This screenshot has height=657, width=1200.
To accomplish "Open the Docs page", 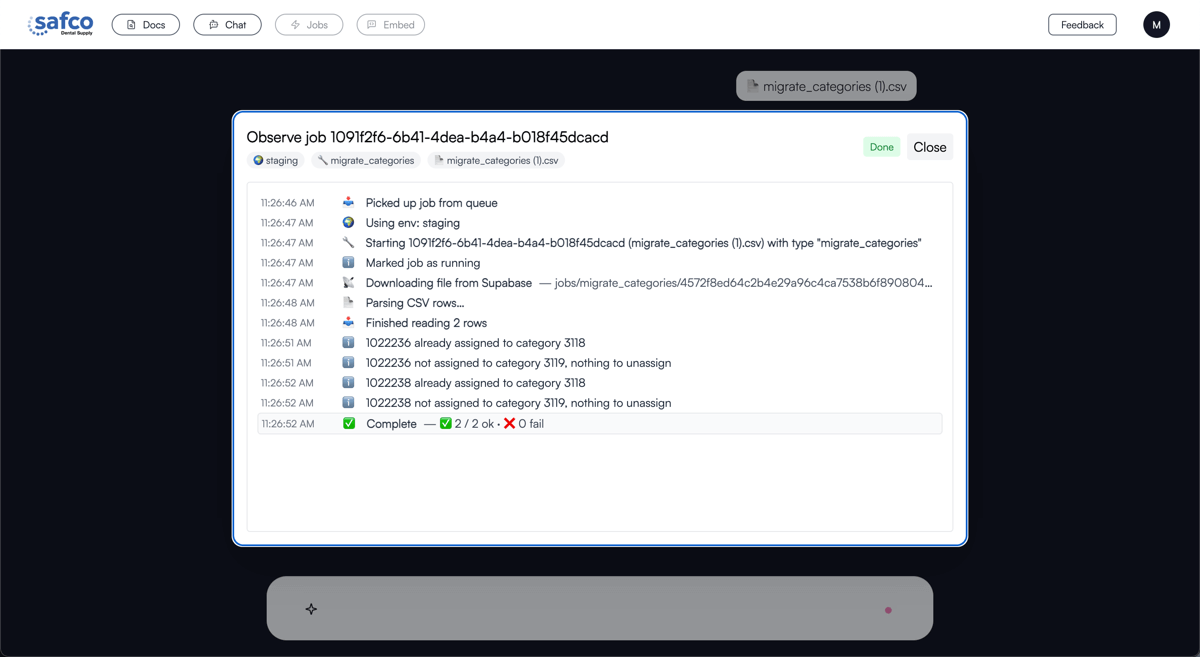I will click(145, 24).
